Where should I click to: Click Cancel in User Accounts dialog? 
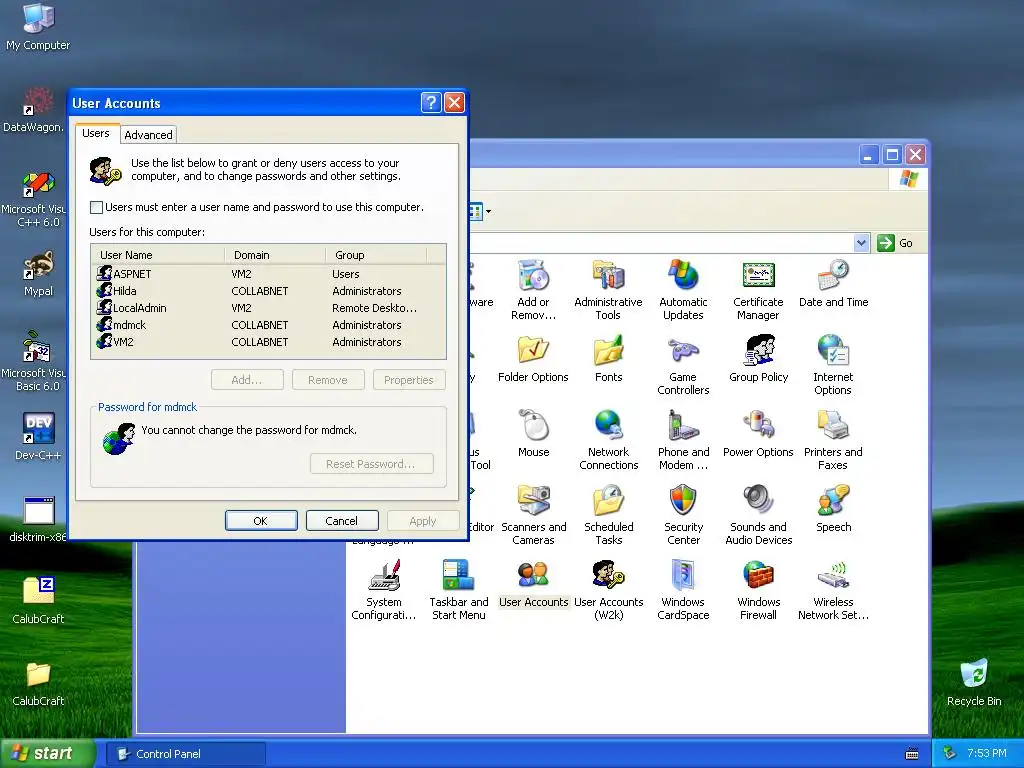pyautogui.click(x=342, y=520)
